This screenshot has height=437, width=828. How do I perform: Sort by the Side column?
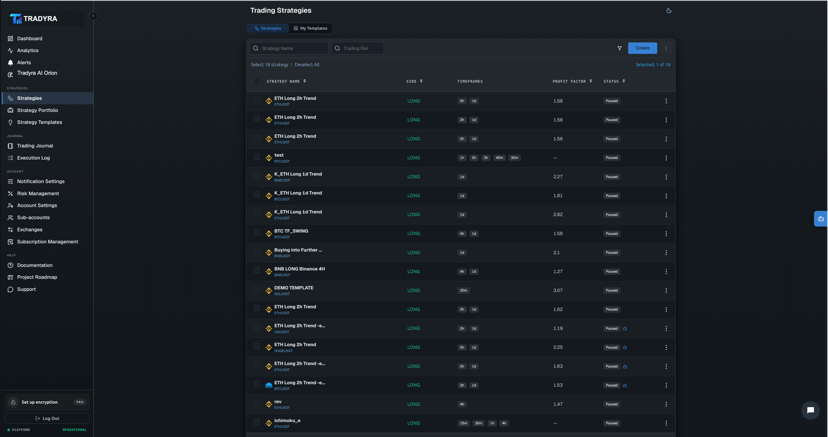(x=415, y=81)
